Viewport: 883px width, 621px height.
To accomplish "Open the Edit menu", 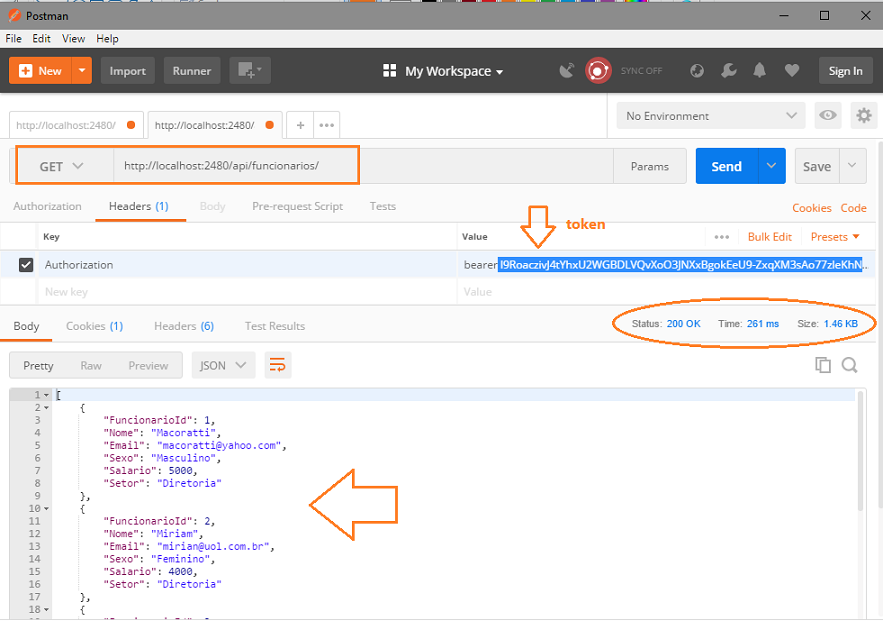I will pos(41,38).
